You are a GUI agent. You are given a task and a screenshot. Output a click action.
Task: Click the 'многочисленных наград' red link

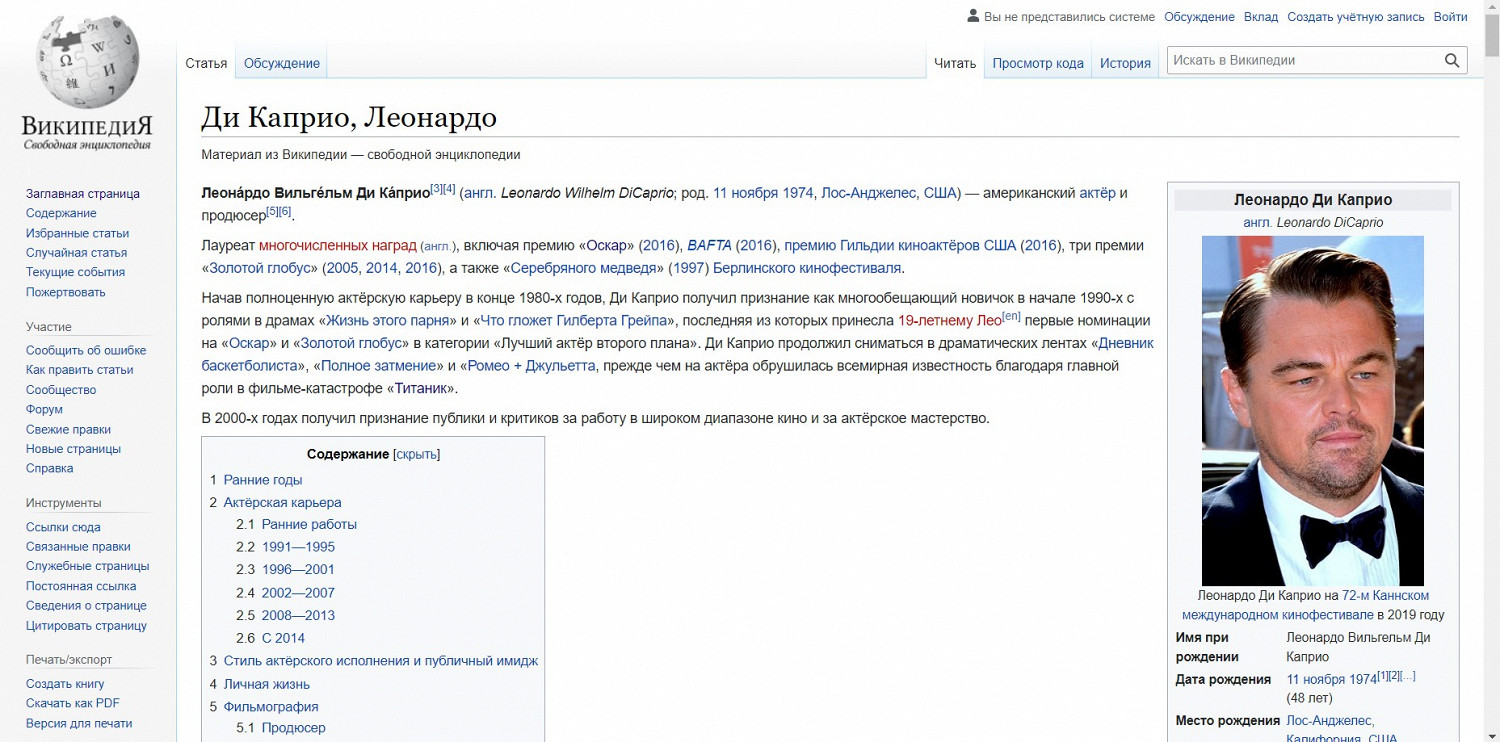click(x=337, y=245)
